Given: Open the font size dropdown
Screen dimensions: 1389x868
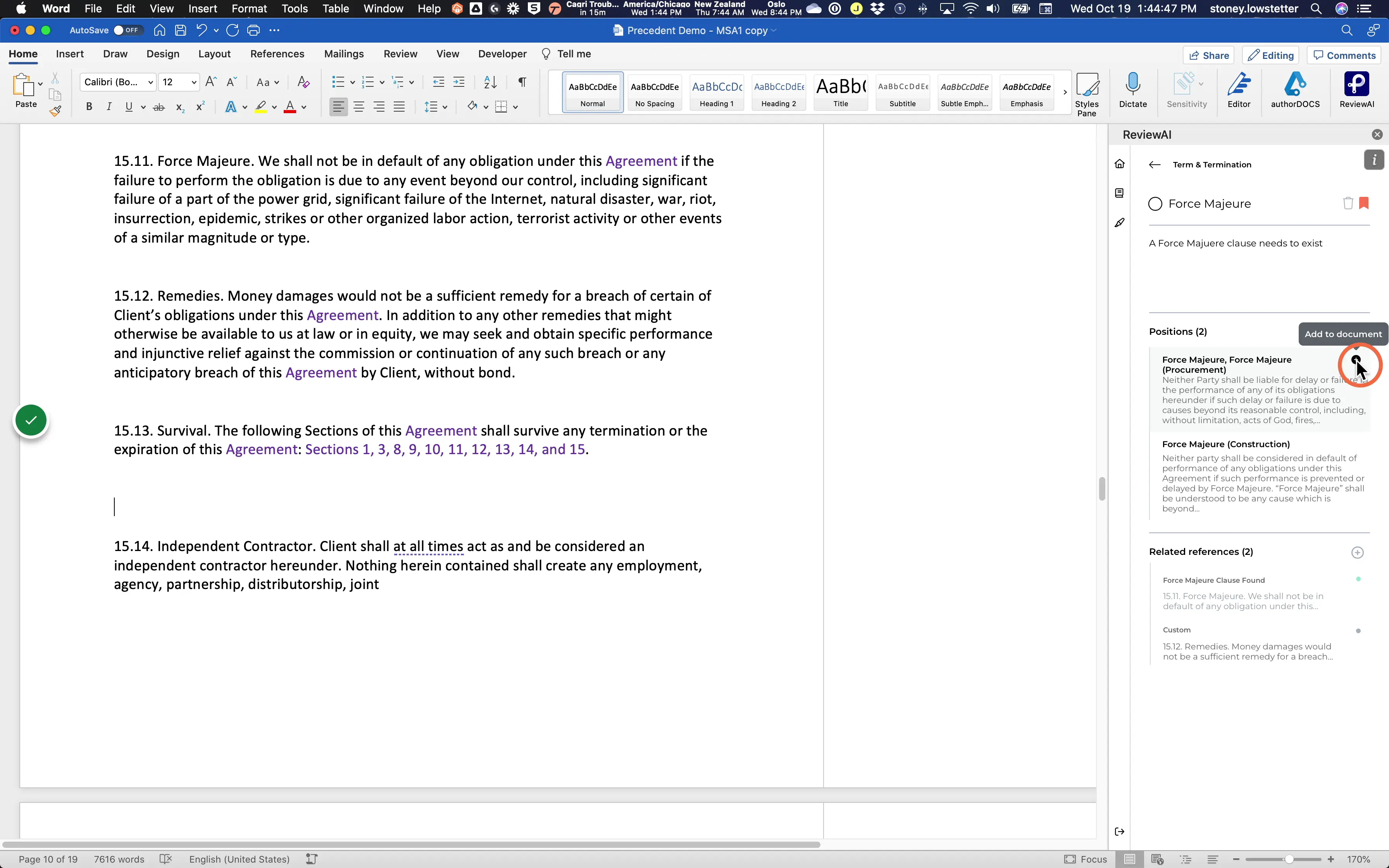Looking at the screenshot, I should tap(194, 83).
